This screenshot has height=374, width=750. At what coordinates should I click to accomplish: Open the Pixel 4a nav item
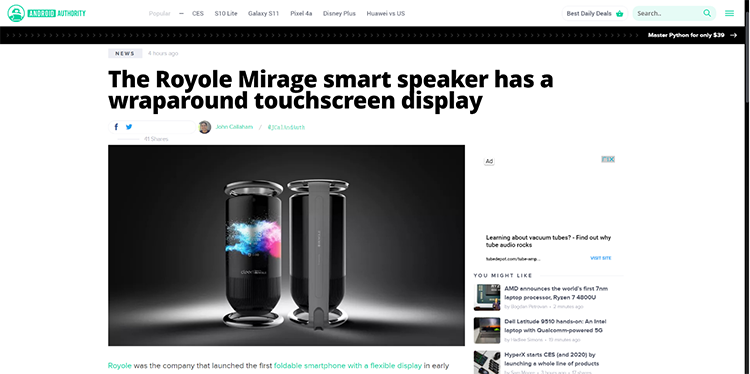coord(301,13)
